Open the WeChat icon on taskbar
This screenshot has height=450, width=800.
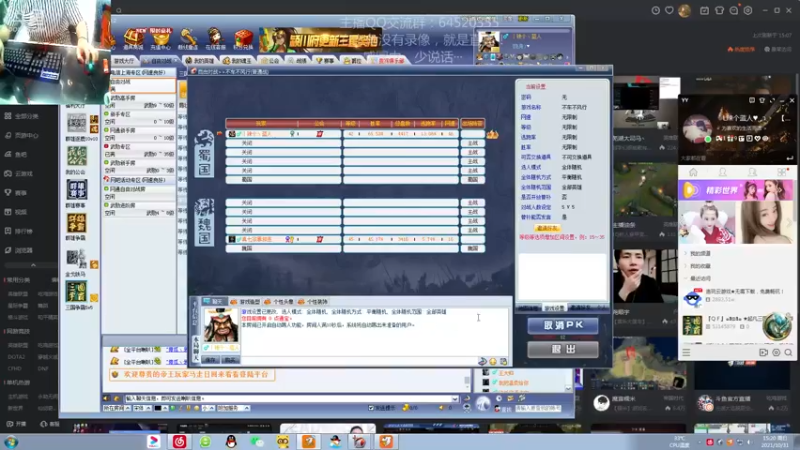pos(257,441)
